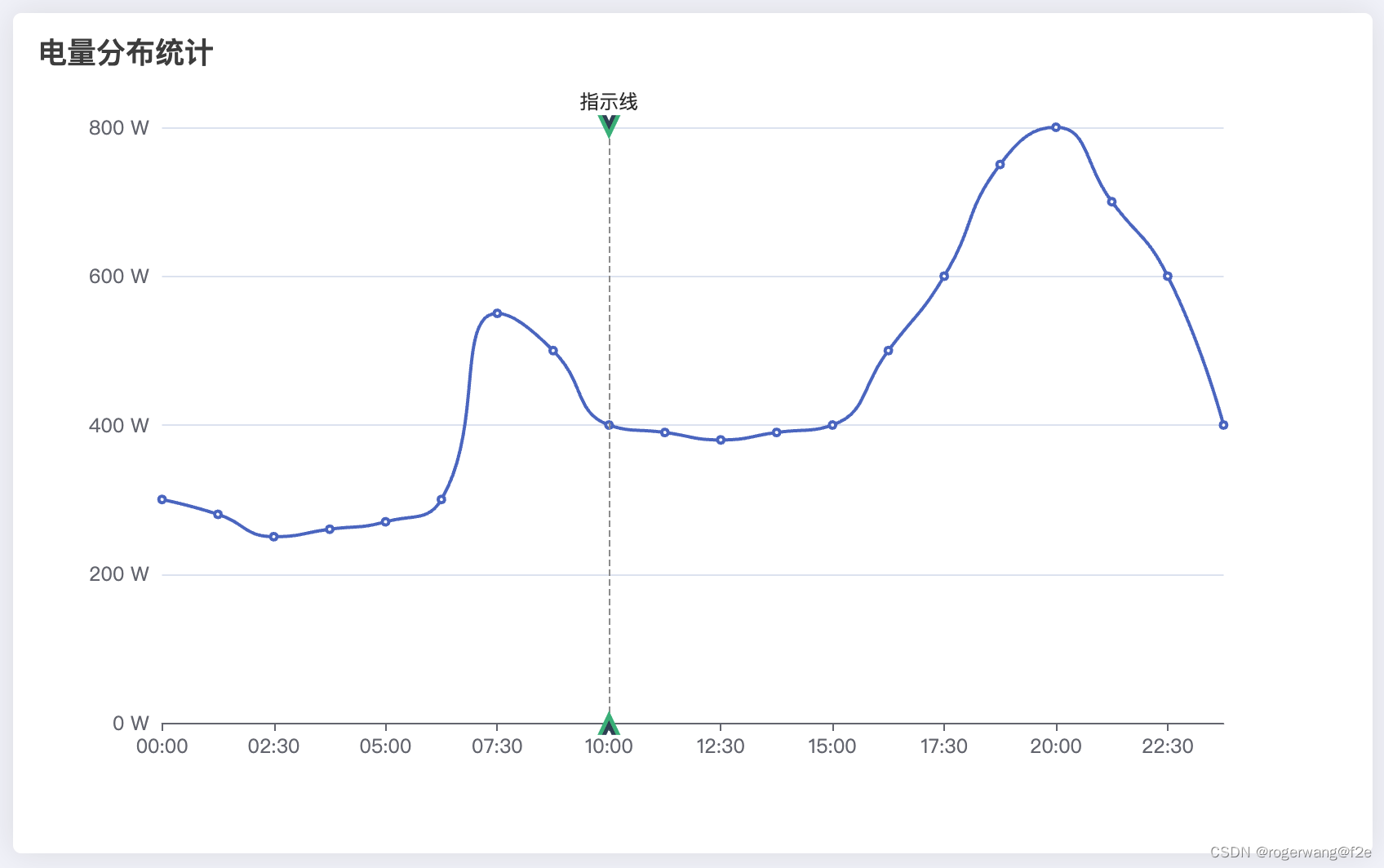Screen dimensions: 1384x868
Task: Select the 0 W label on the y-axis
Action: click(129, 722)
